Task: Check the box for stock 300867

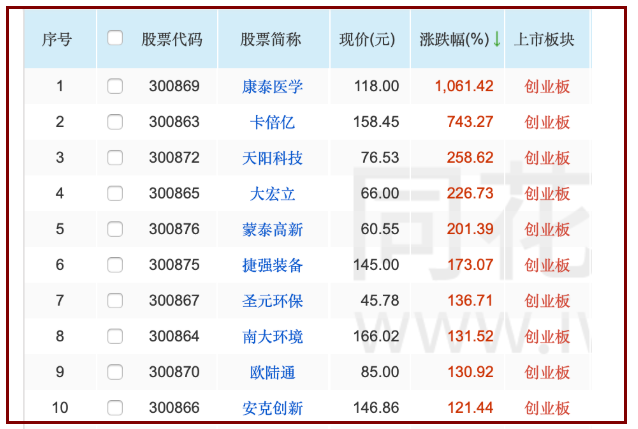Action: pyautogui.click(x=115, y=301)
